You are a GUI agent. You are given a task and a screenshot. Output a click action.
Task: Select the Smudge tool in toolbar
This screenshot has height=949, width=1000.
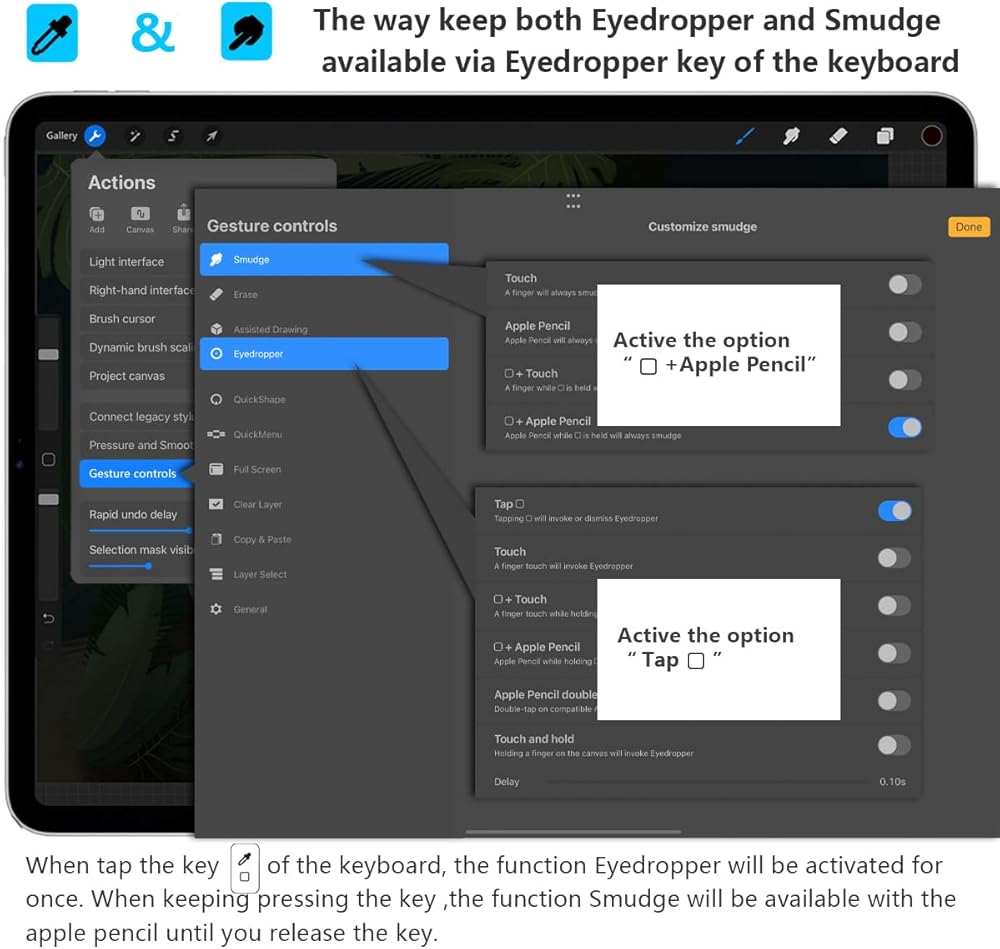click(792, 136)
